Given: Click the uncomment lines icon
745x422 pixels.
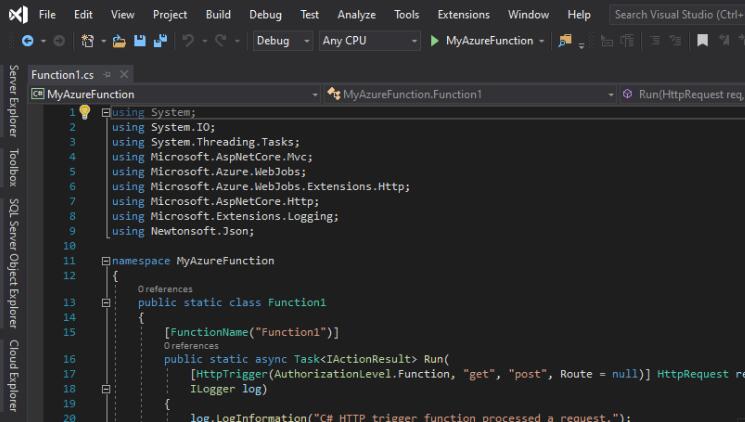Looking at the screenshot, I should 675,41.
